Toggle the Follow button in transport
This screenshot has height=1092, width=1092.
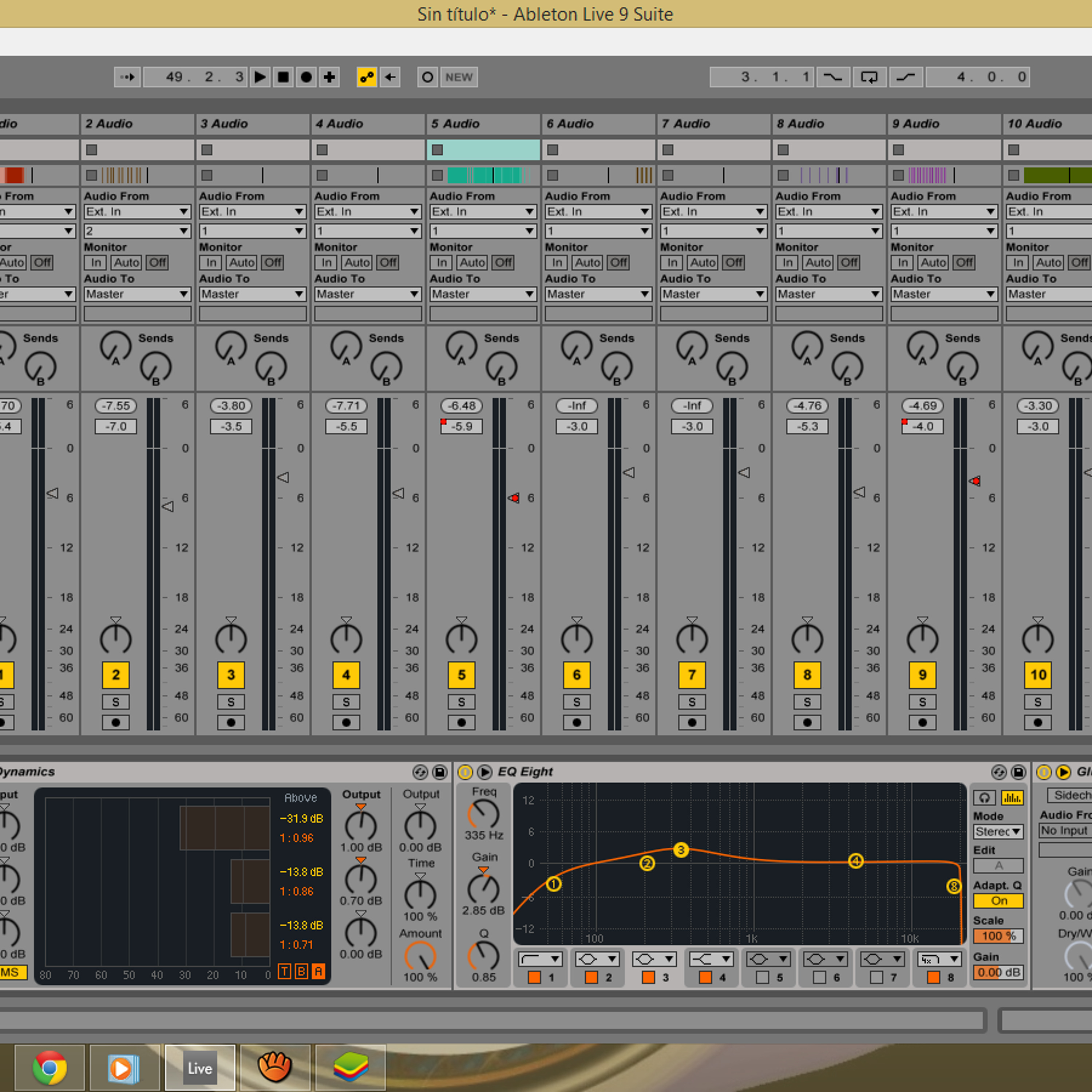[x=127, y=77]
